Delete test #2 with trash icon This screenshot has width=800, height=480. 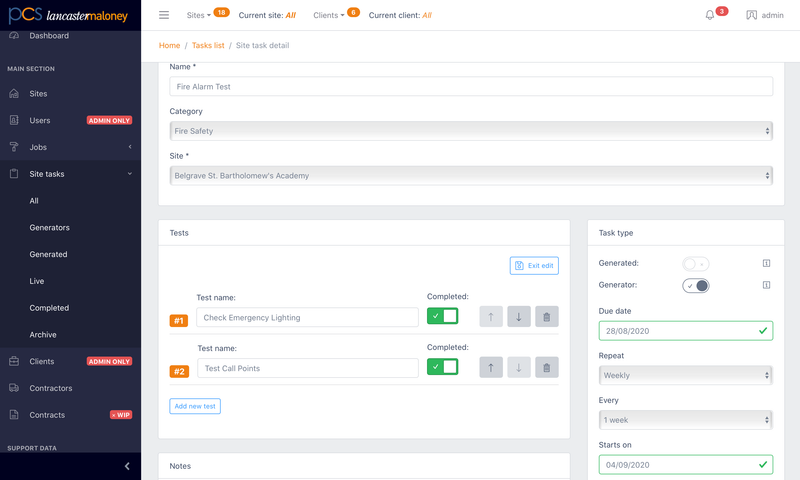[x=546, y=367]
